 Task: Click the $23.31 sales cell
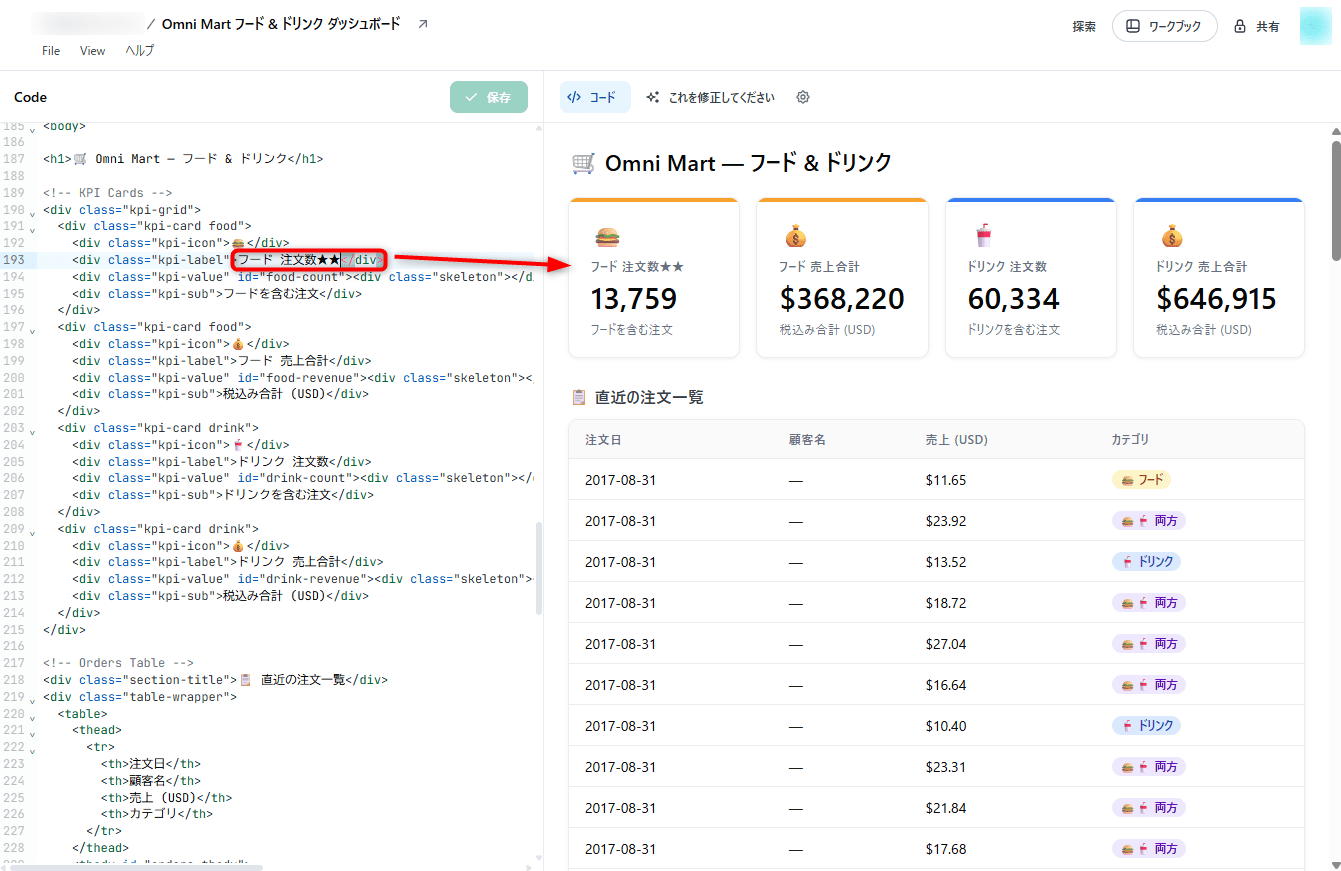tap(946, 767)
